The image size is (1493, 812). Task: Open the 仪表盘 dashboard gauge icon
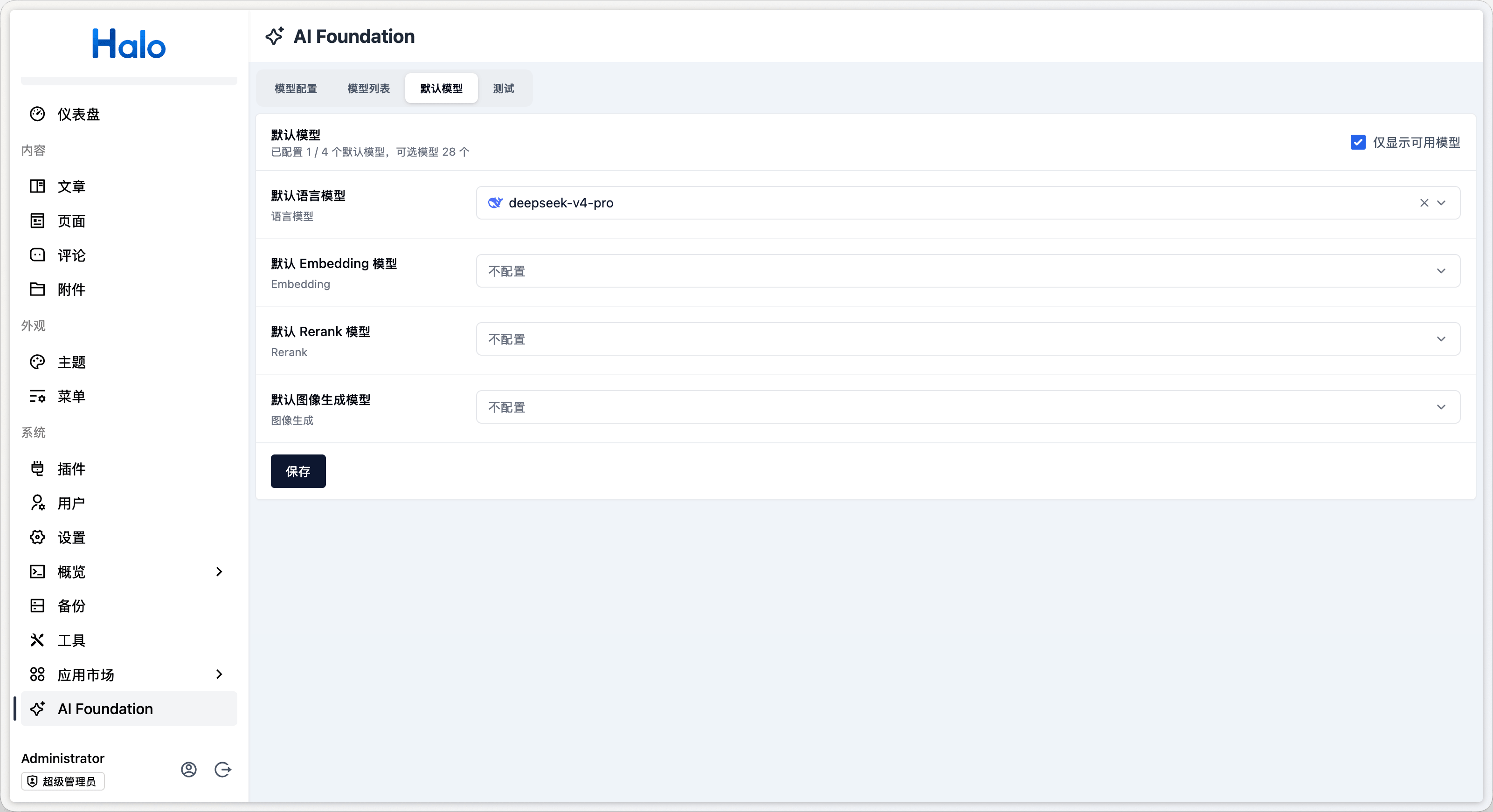37,114
